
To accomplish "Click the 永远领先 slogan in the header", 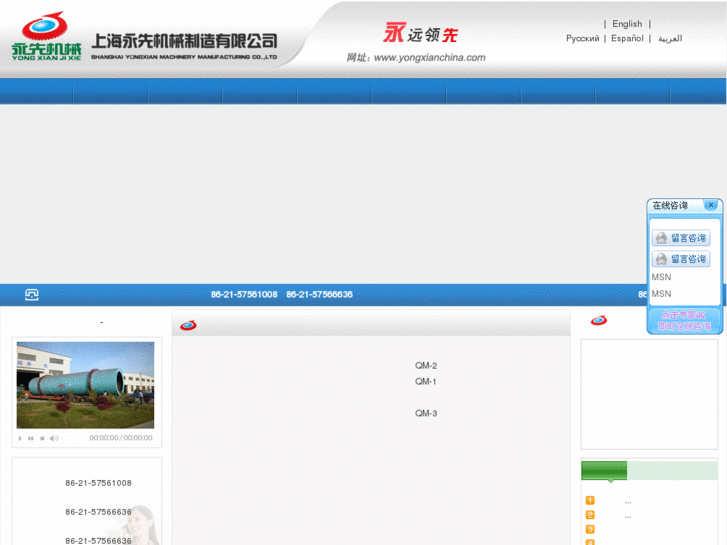I will 421,33.
